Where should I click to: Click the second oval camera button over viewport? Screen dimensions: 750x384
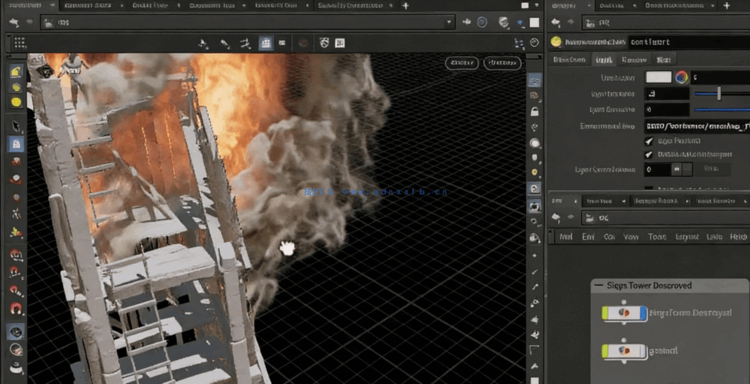(502, 63)
